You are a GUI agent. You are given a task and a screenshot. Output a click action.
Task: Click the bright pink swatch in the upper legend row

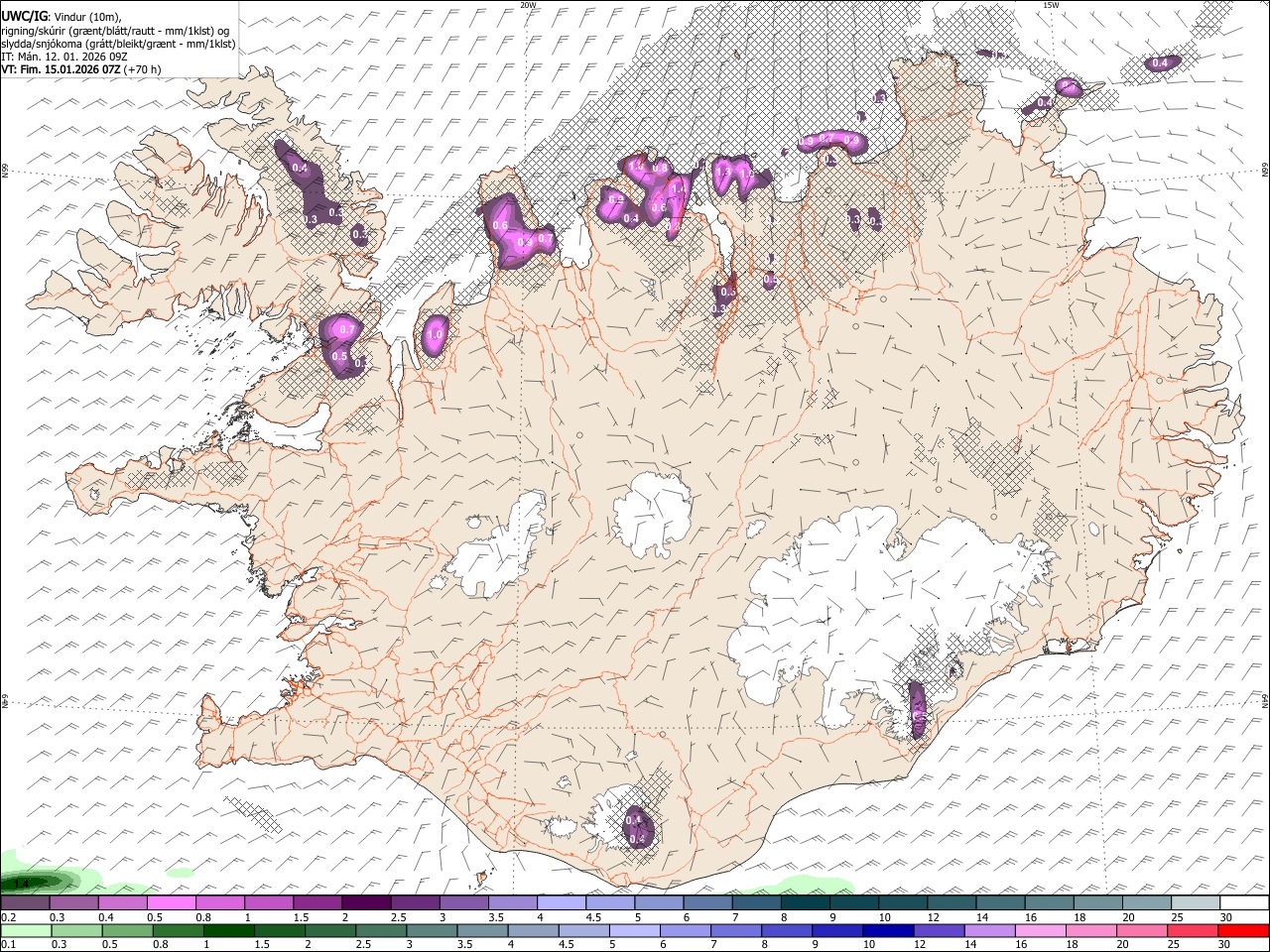171,902
